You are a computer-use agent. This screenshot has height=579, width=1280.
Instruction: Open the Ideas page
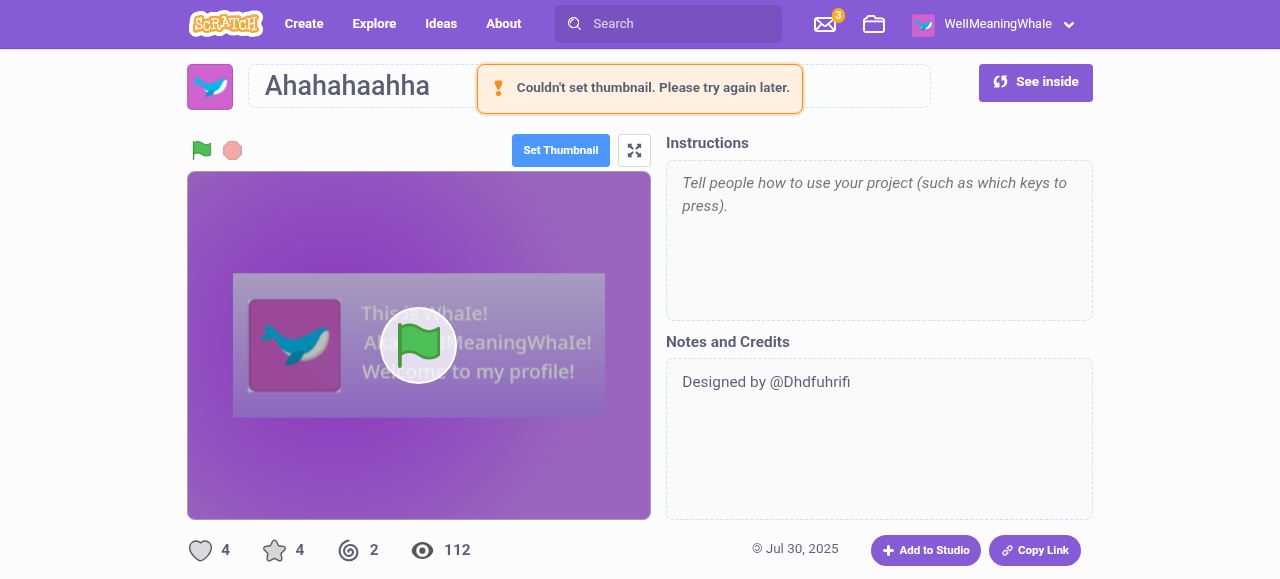pyautogui.click(x=441, y=24)
